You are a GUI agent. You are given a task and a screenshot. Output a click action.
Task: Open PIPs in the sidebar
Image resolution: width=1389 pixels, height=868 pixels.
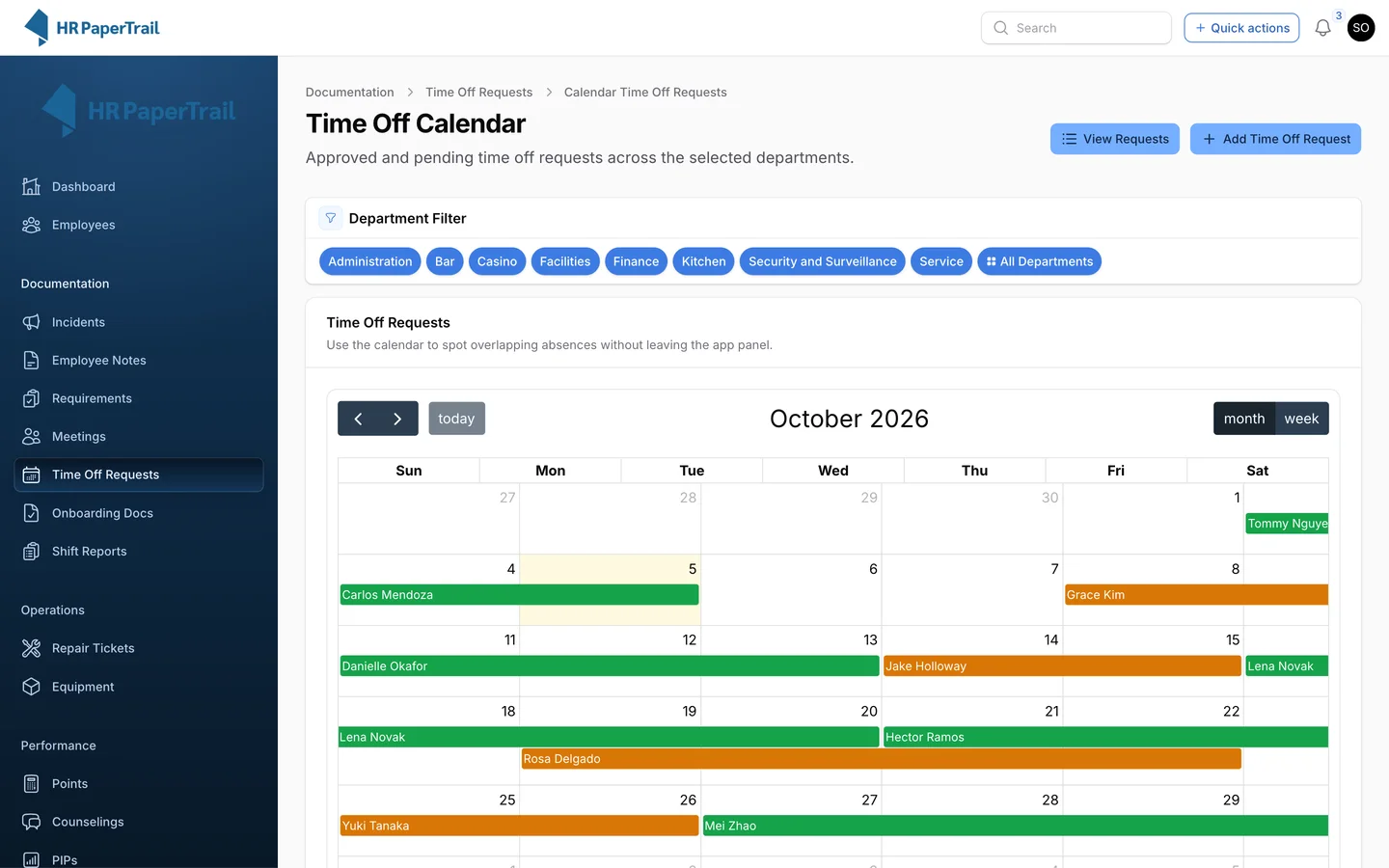tap(139, 859)
